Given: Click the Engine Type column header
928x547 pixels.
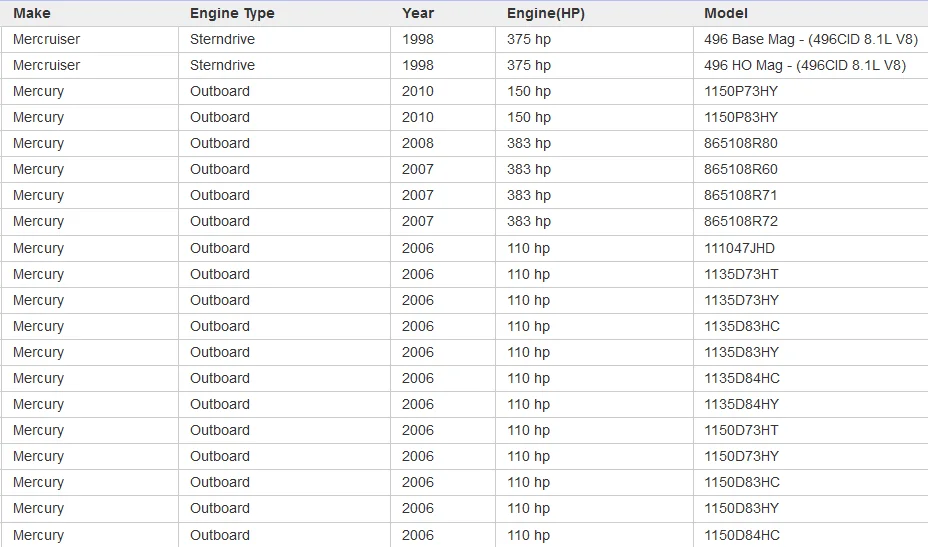Looking at the screenshot, I should pyautogui.click(x=232, y=14).
